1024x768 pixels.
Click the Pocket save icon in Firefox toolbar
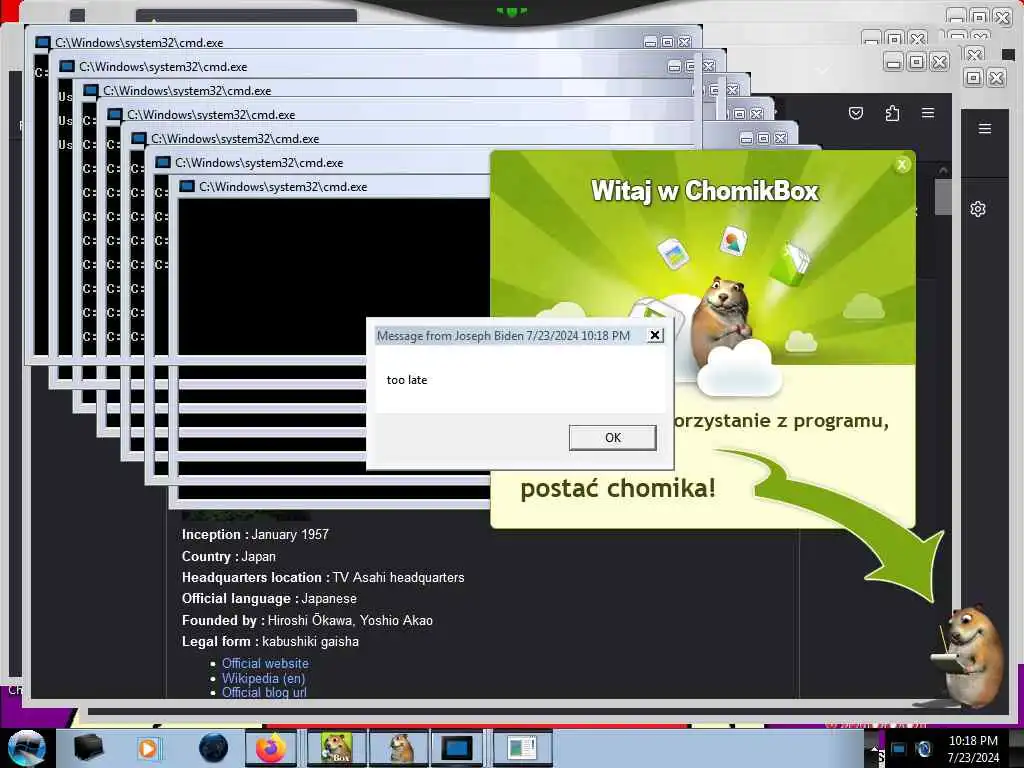(x=856, y=113)
